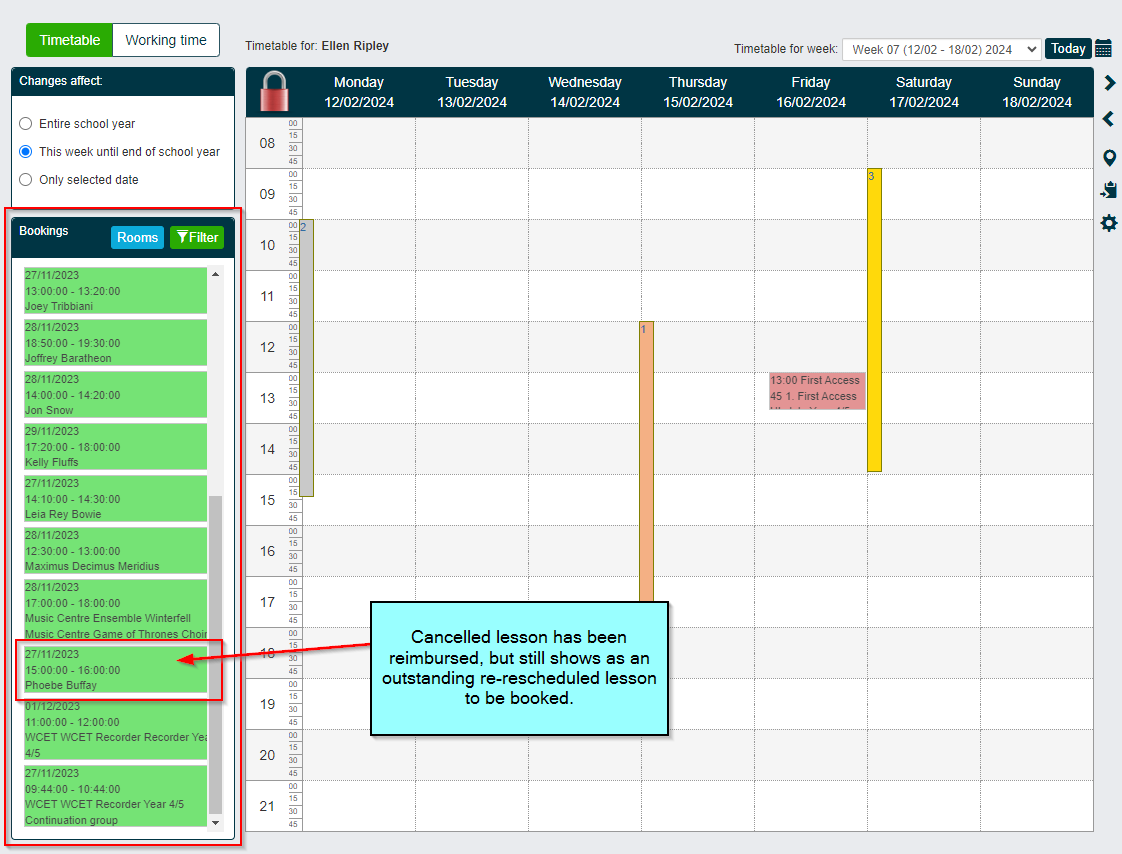Open the calendar date picker icon

point(1103,49)
